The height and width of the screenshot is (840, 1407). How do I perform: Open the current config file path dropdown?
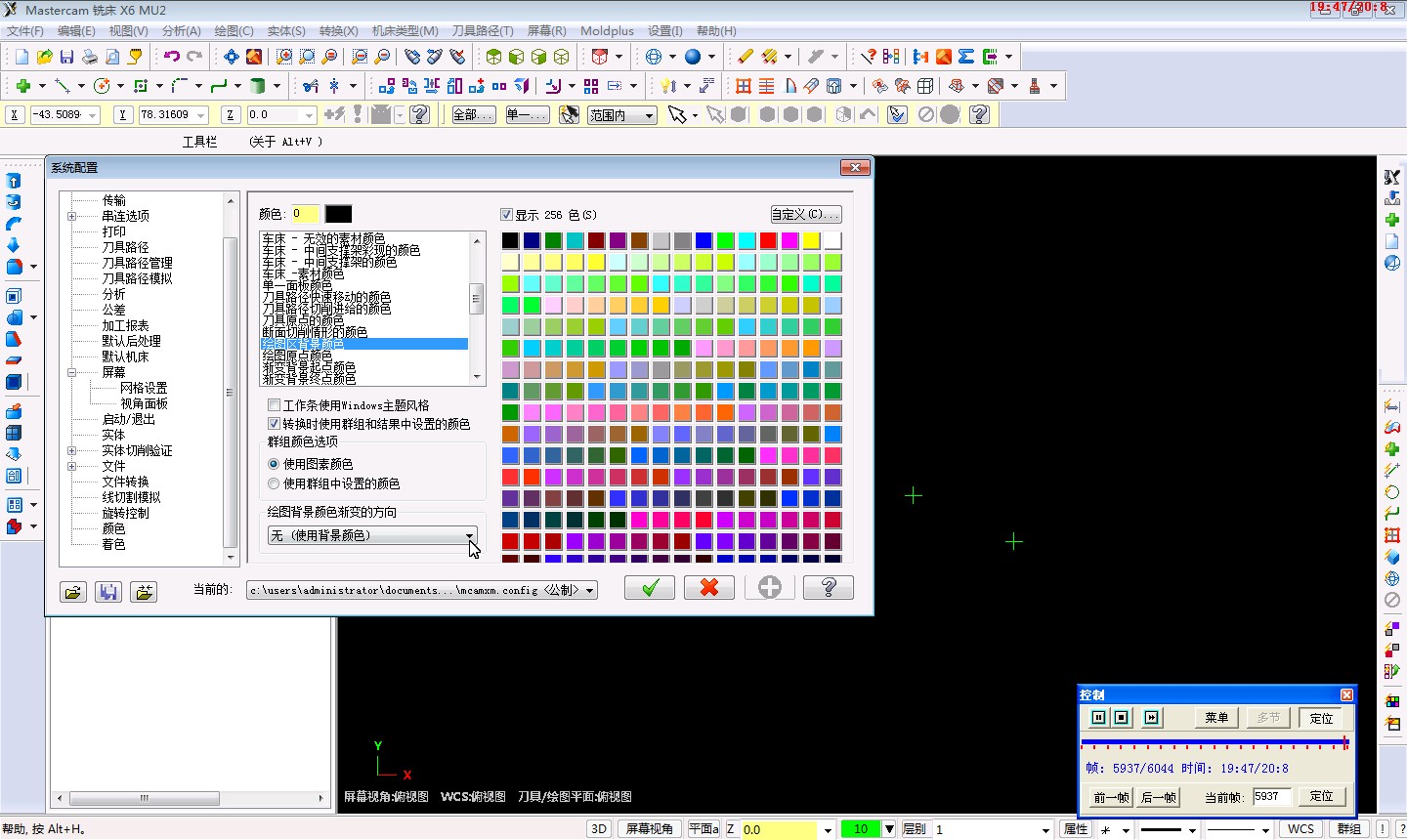click(590, 590)
